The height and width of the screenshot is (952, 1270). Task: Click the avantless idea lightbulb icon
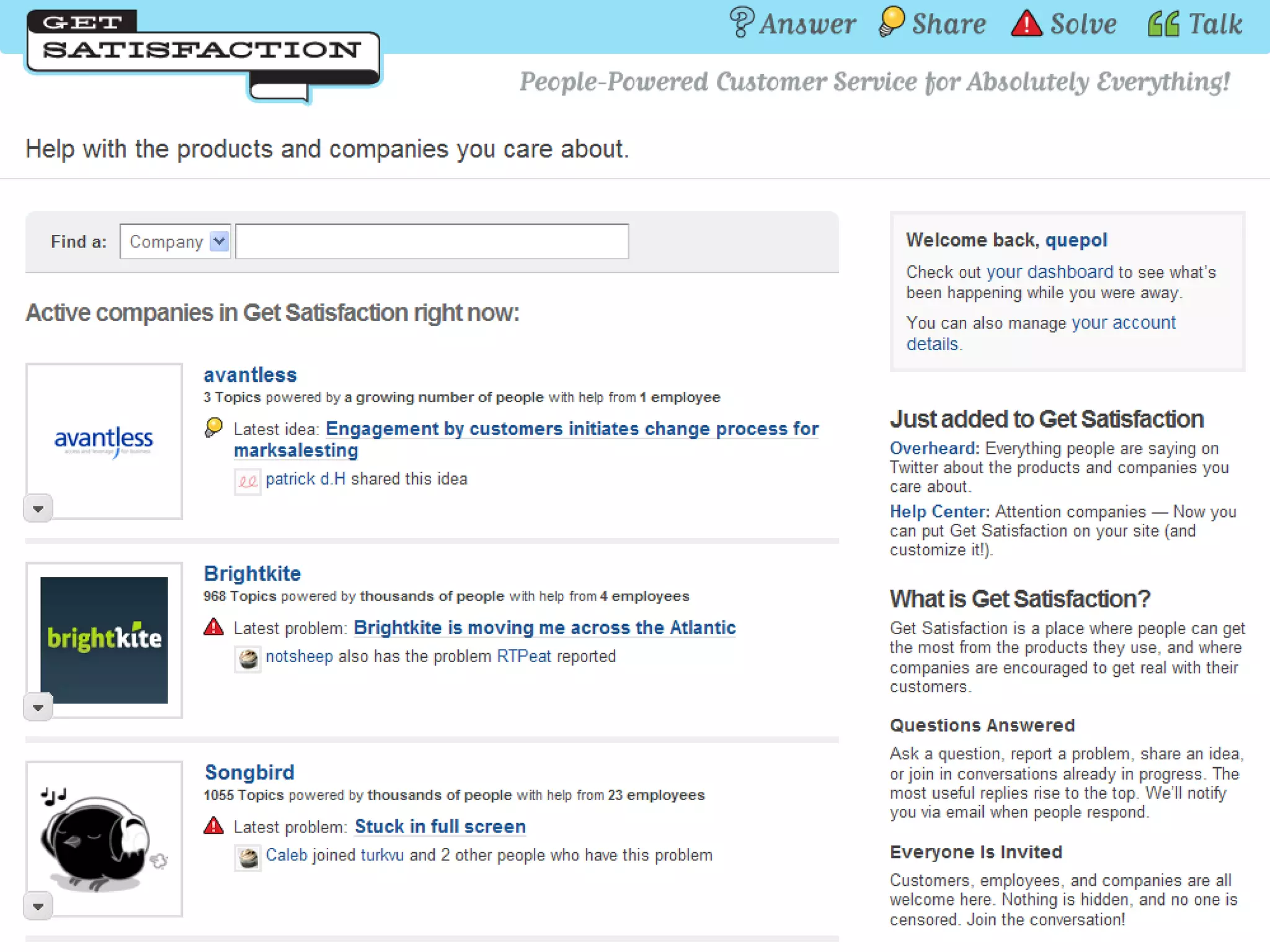coord(213,428)
